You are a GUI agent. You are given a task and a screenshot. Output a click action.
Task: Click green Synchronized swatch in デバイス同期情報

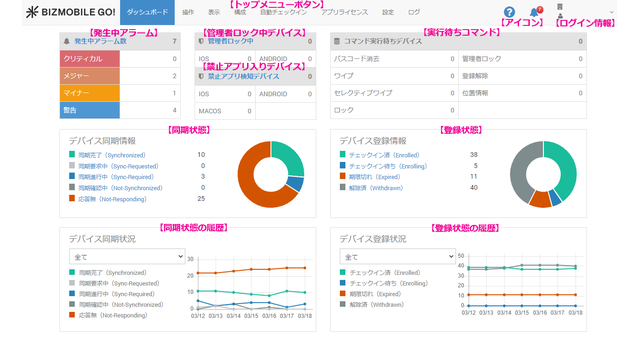click(x=72, y=154)
